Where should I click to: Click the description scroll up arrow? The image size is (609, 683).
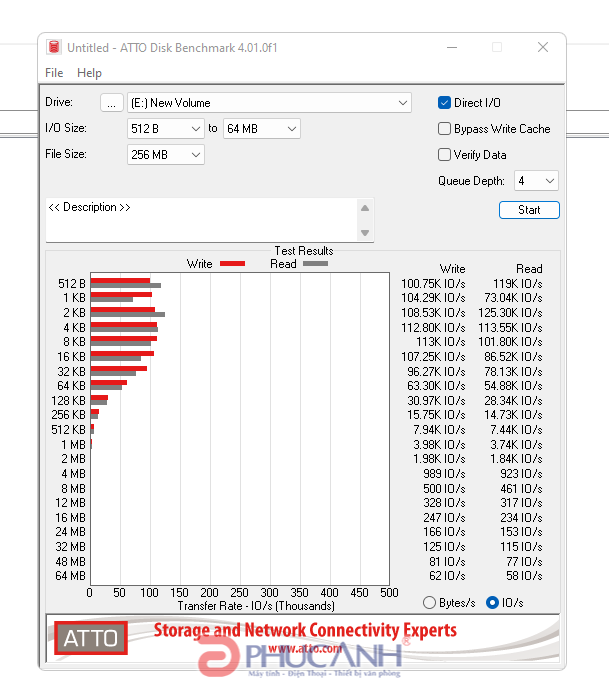[x=365, y=208]
